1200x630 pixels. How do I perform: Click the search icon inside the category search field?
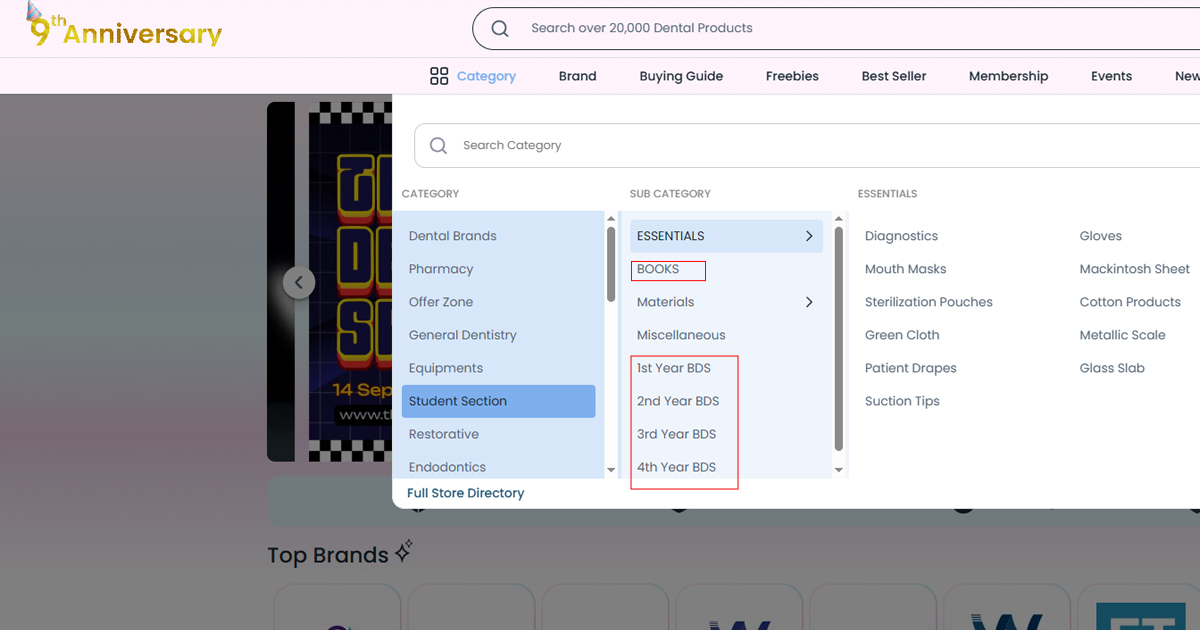click(x=438, y=145)
